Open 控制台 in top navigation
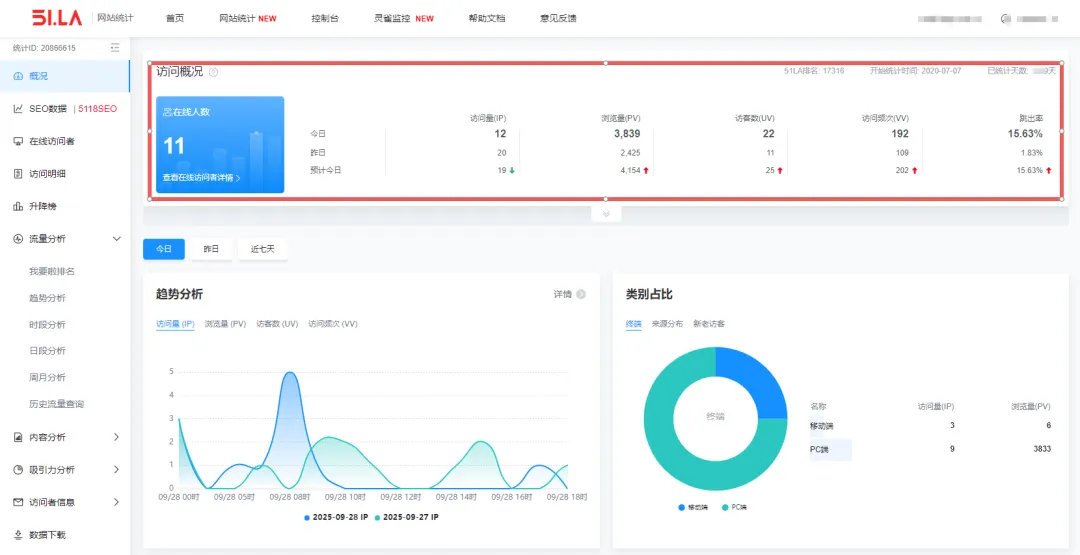Viewport: 1080px width, 555px height. (x=325, y=19)
